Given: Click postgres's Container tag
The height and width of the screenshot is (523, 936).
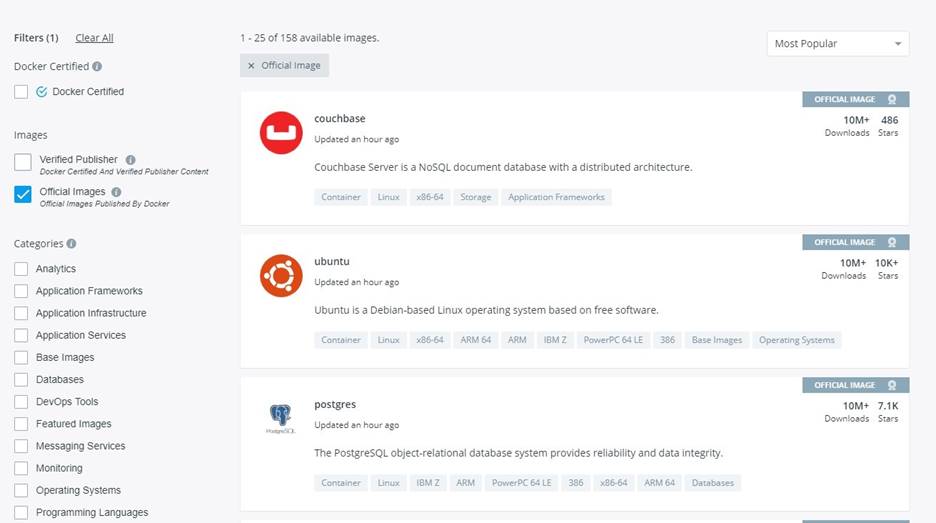Looking at the screenshot, I should [x=341, y=482].
